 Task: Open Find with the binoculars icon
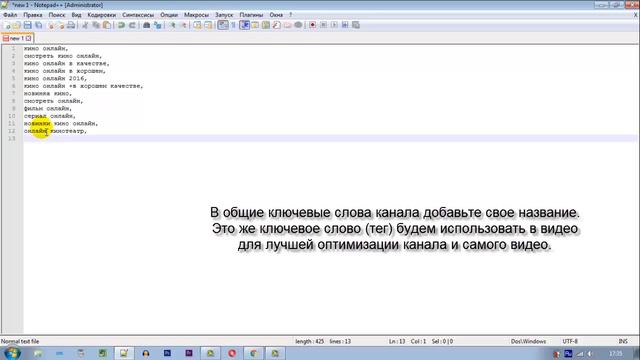[147, 25]
